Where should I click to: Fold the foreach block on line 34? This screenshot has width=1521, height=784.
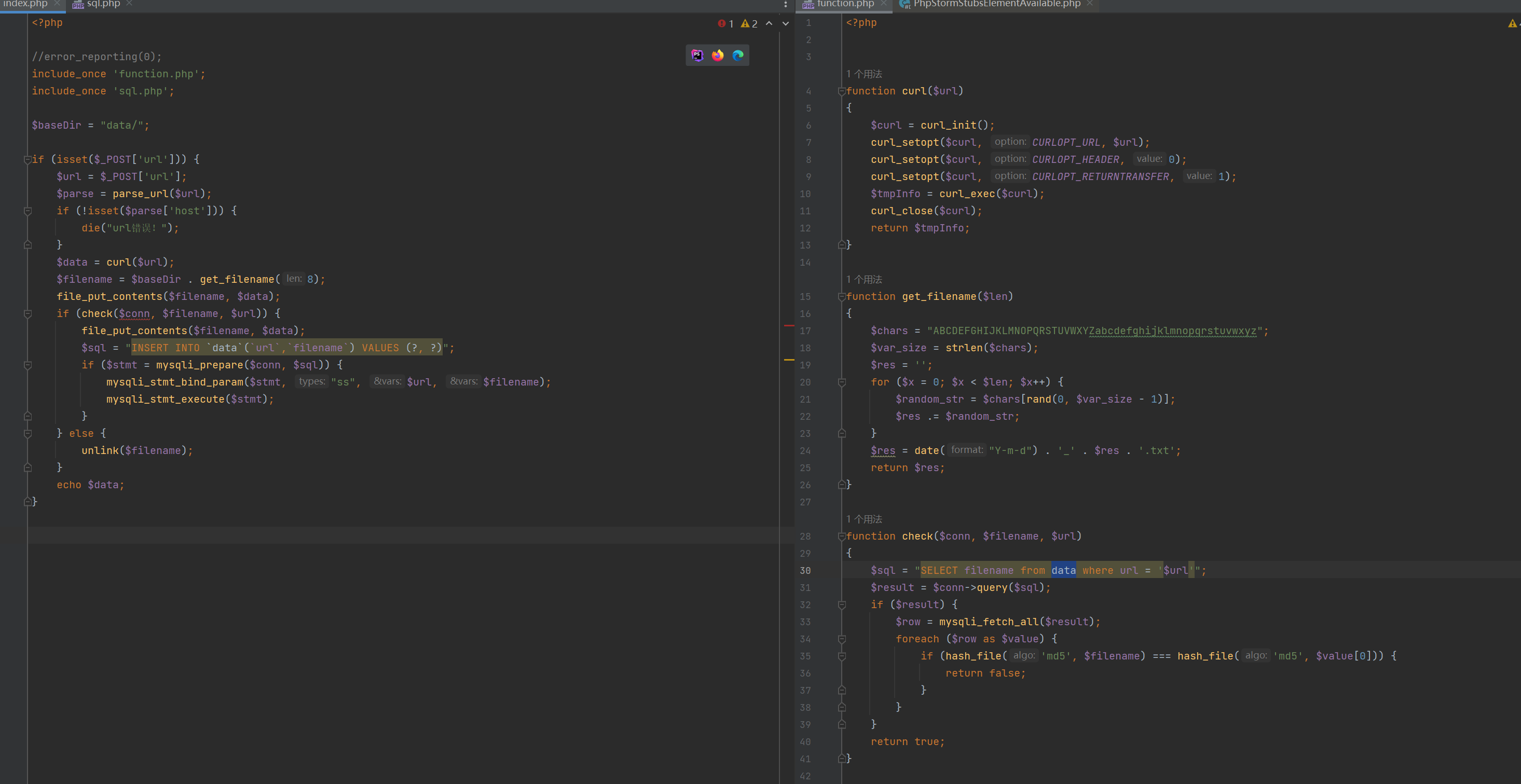coord(841,639)
